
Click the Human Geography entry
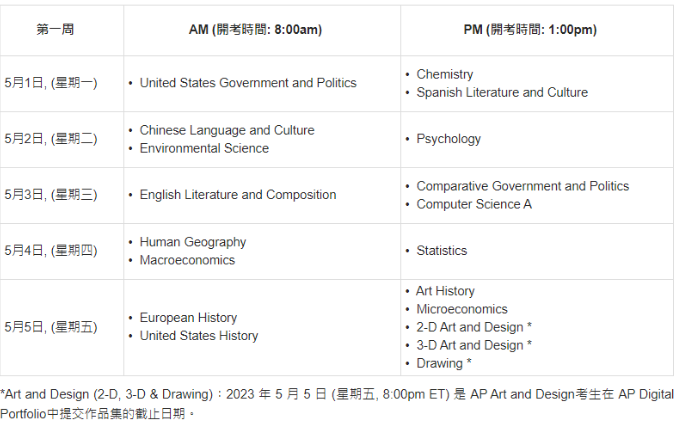(192, 242)
